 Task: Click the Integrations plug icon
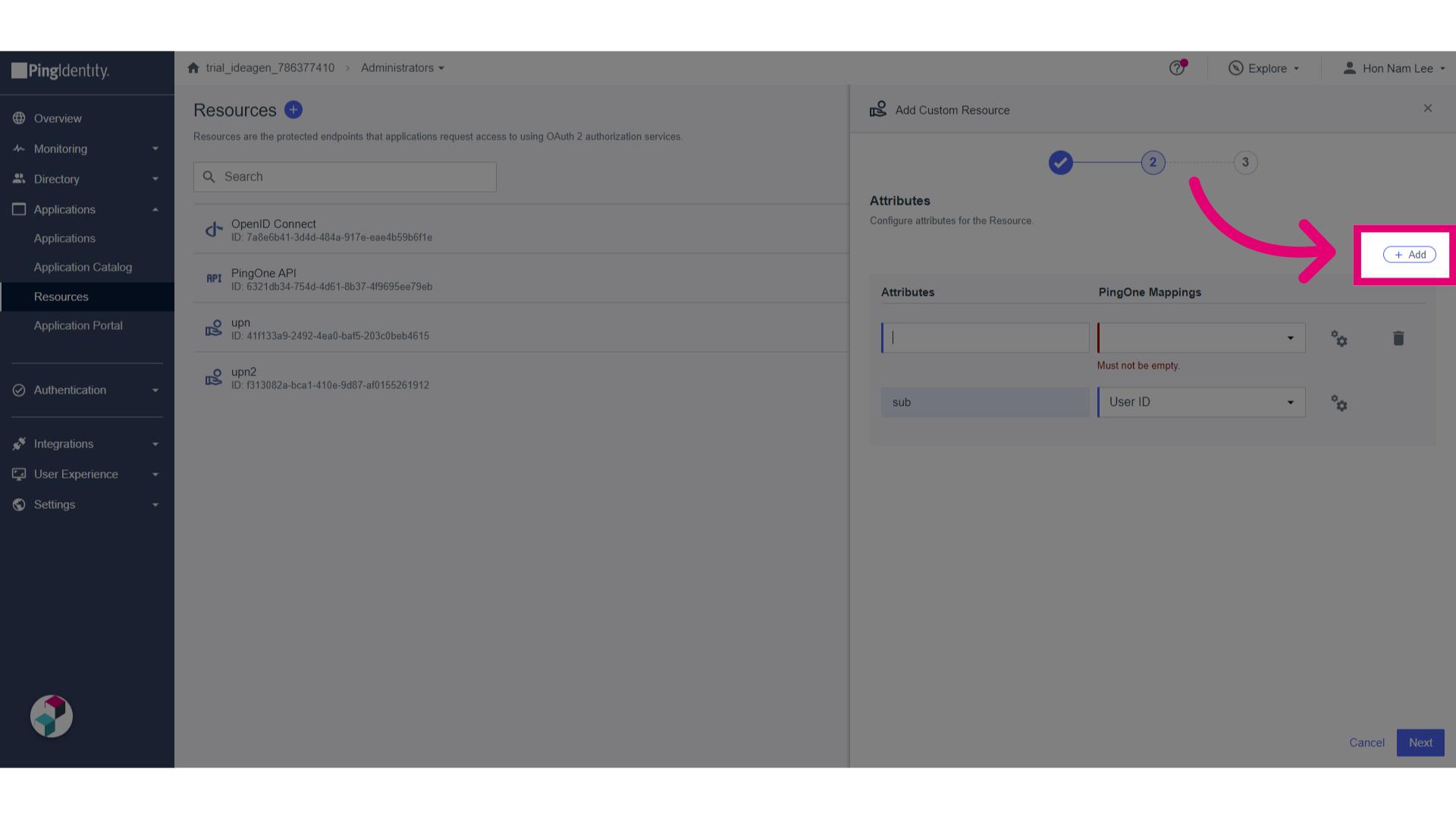click(19, 444)
